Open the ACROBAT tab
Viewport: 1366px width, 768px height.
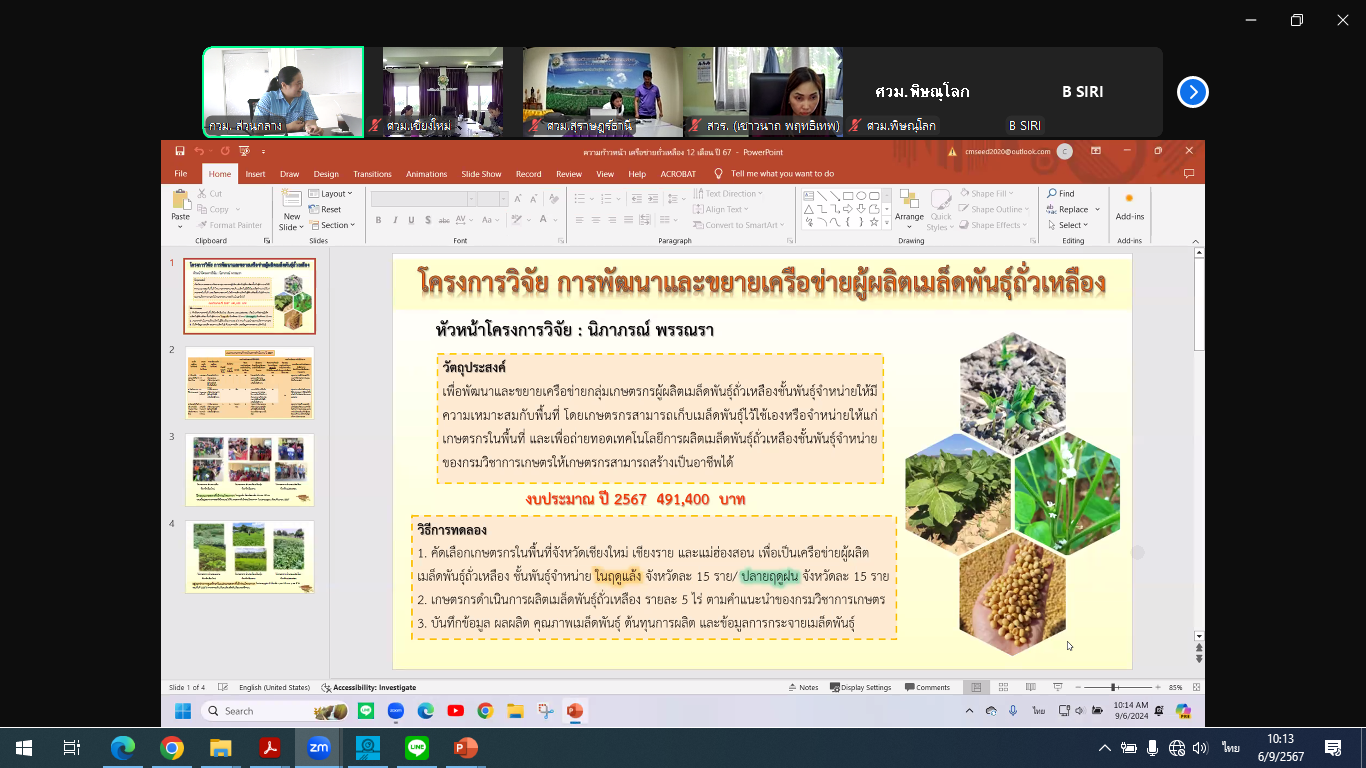[678, 174]
